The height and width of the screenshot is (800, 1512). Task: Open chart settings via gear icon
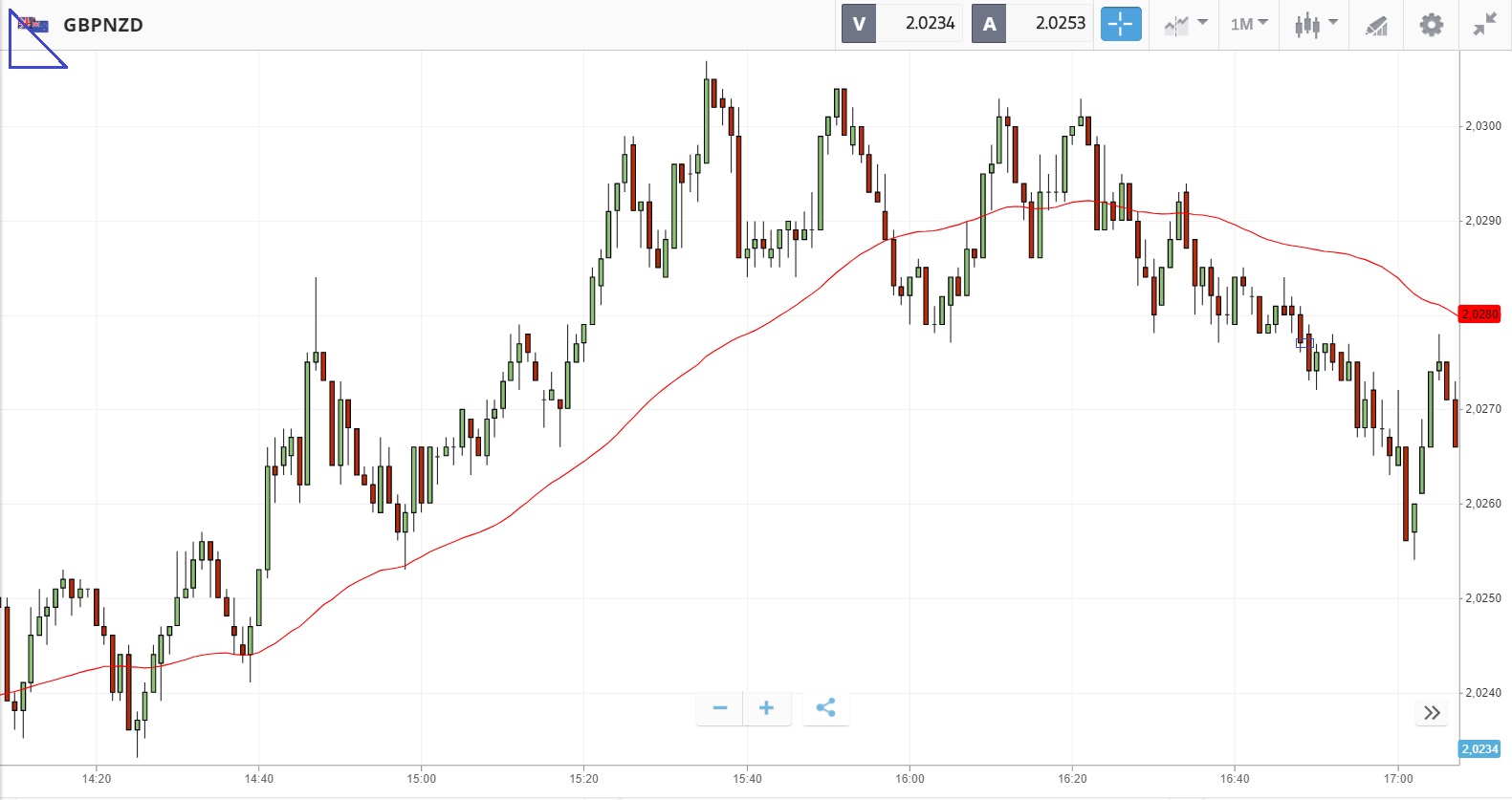coord(1431,24)
